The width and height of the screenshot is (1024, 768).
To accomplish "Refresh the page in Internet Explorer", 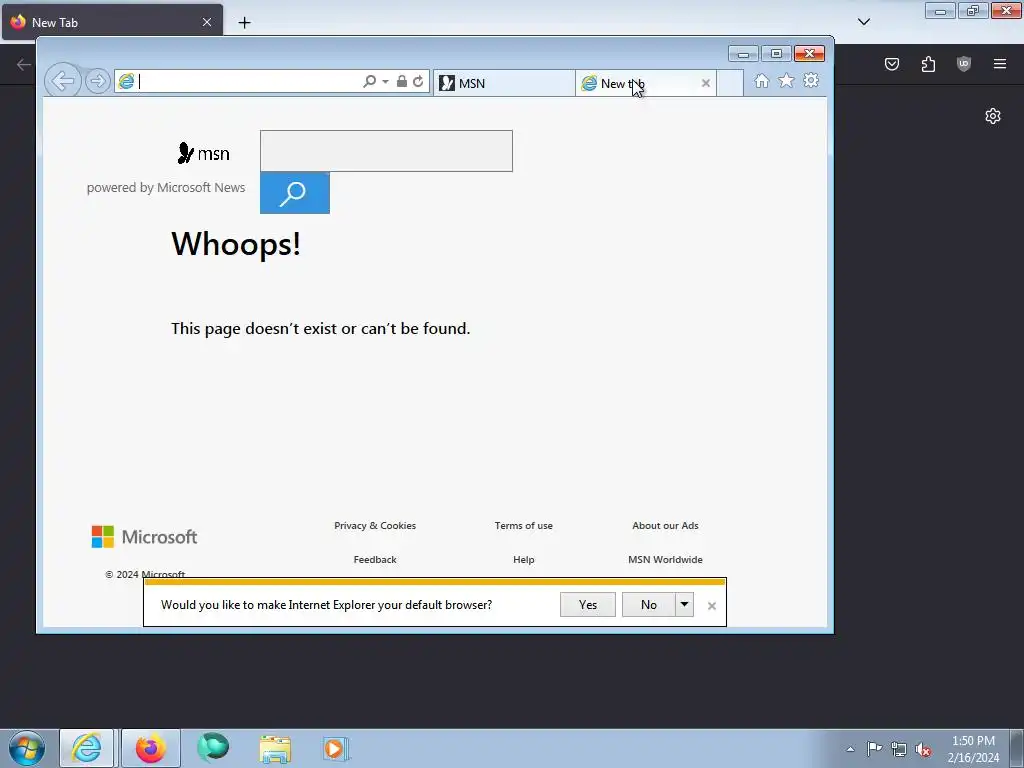I will [418, 81].
